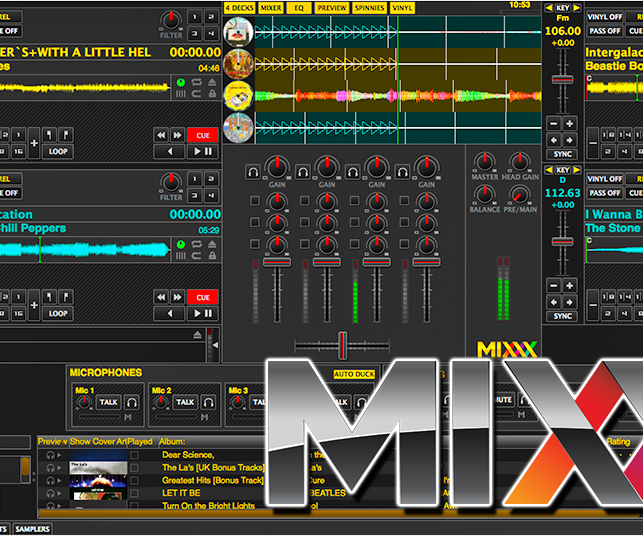The height and width of the screenshot is (536, 643).
Task: Tick top EQ kill box on fourth mixer channel
Action: 404,201
